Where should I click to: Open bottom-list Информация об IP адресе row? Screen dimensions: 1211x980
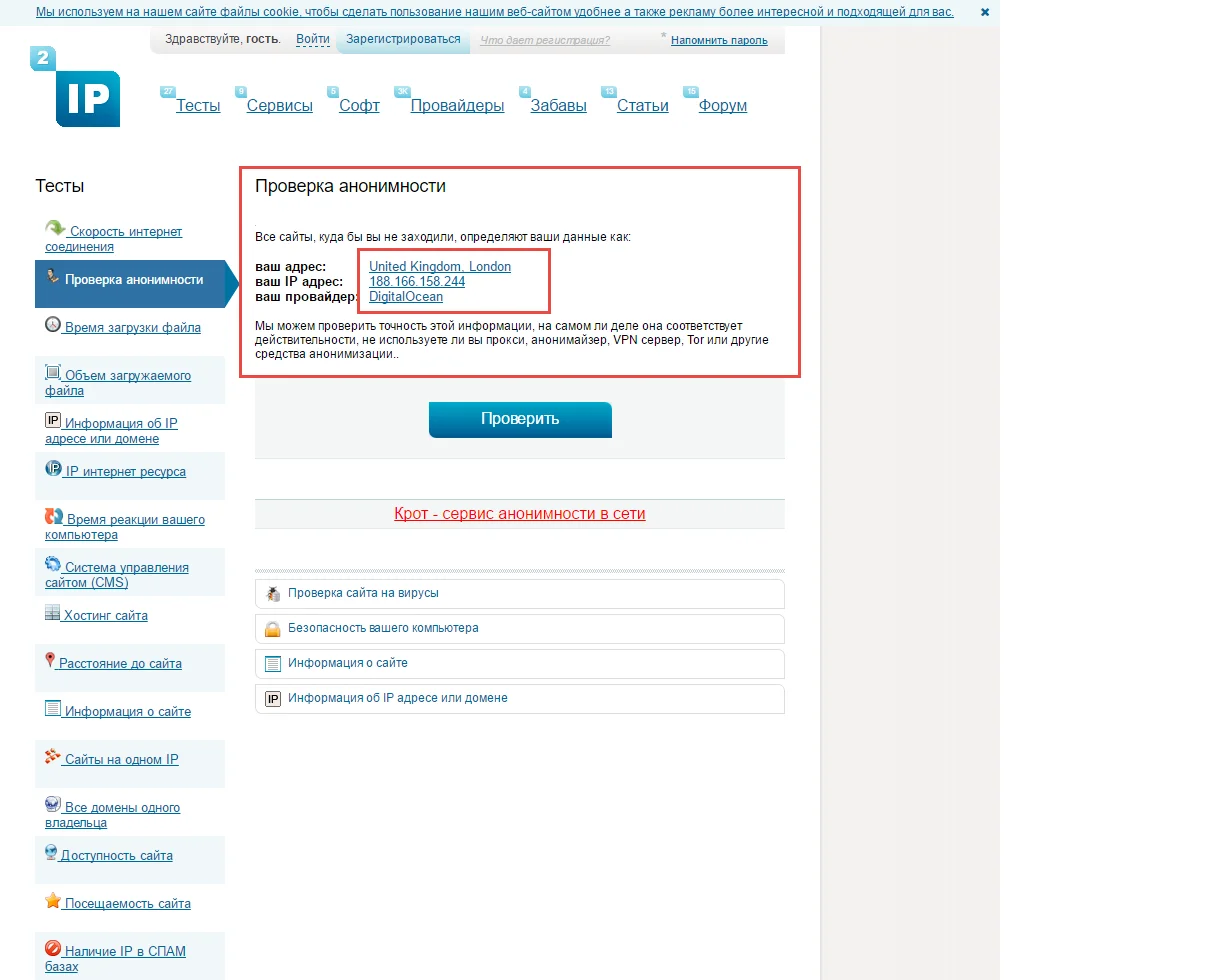tap(520, 699)
